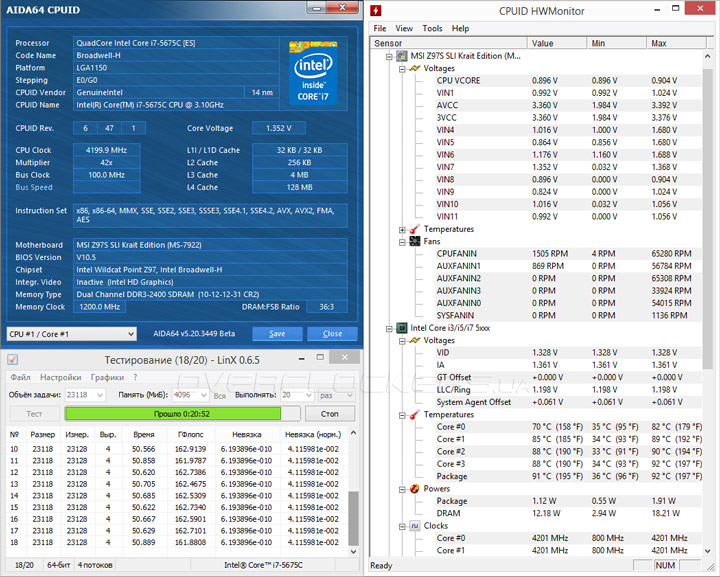Select the CPU VCORE sensor row

[458, 80]
